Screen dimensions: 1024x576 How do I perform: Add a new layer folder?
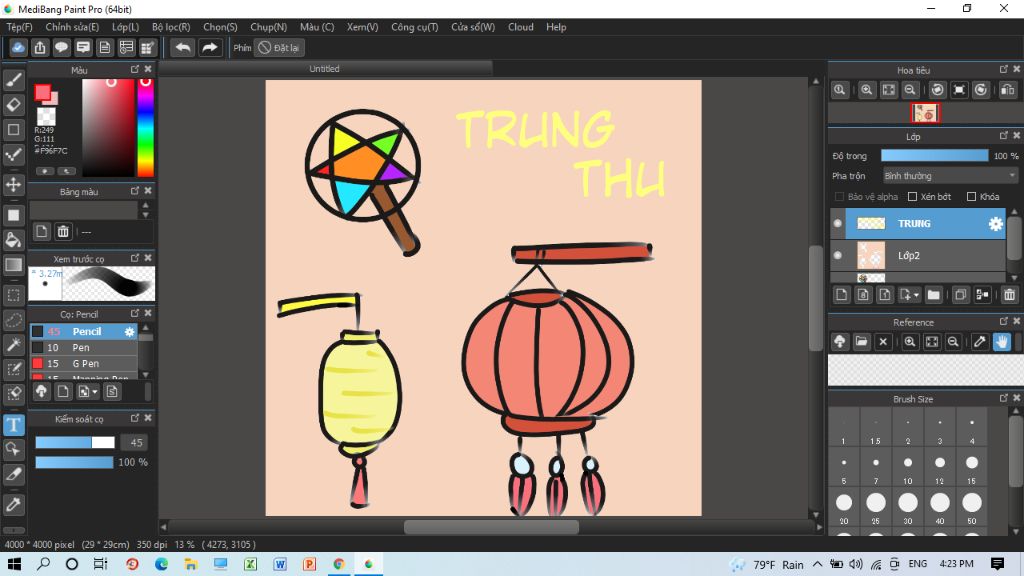pyautogui.click(x=934, y=295)
